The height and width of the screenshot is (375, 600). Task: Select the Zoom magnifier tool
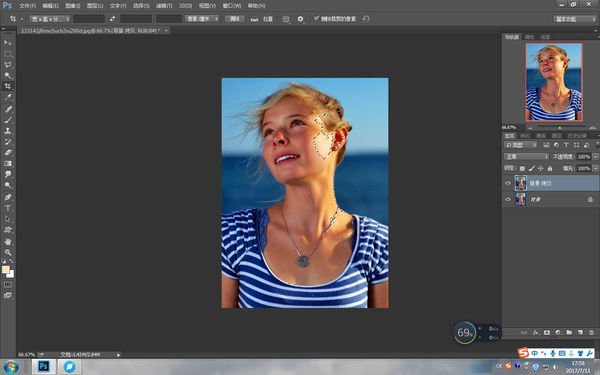tap(8, 253)
